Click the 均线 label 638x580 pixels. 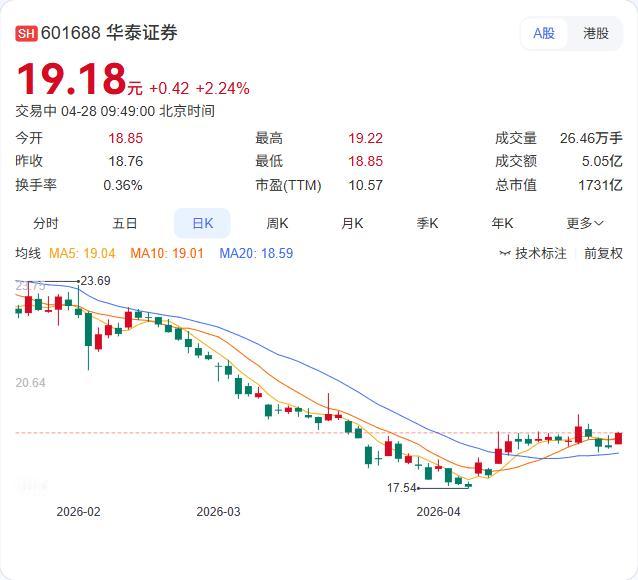(x=28, y=253)
